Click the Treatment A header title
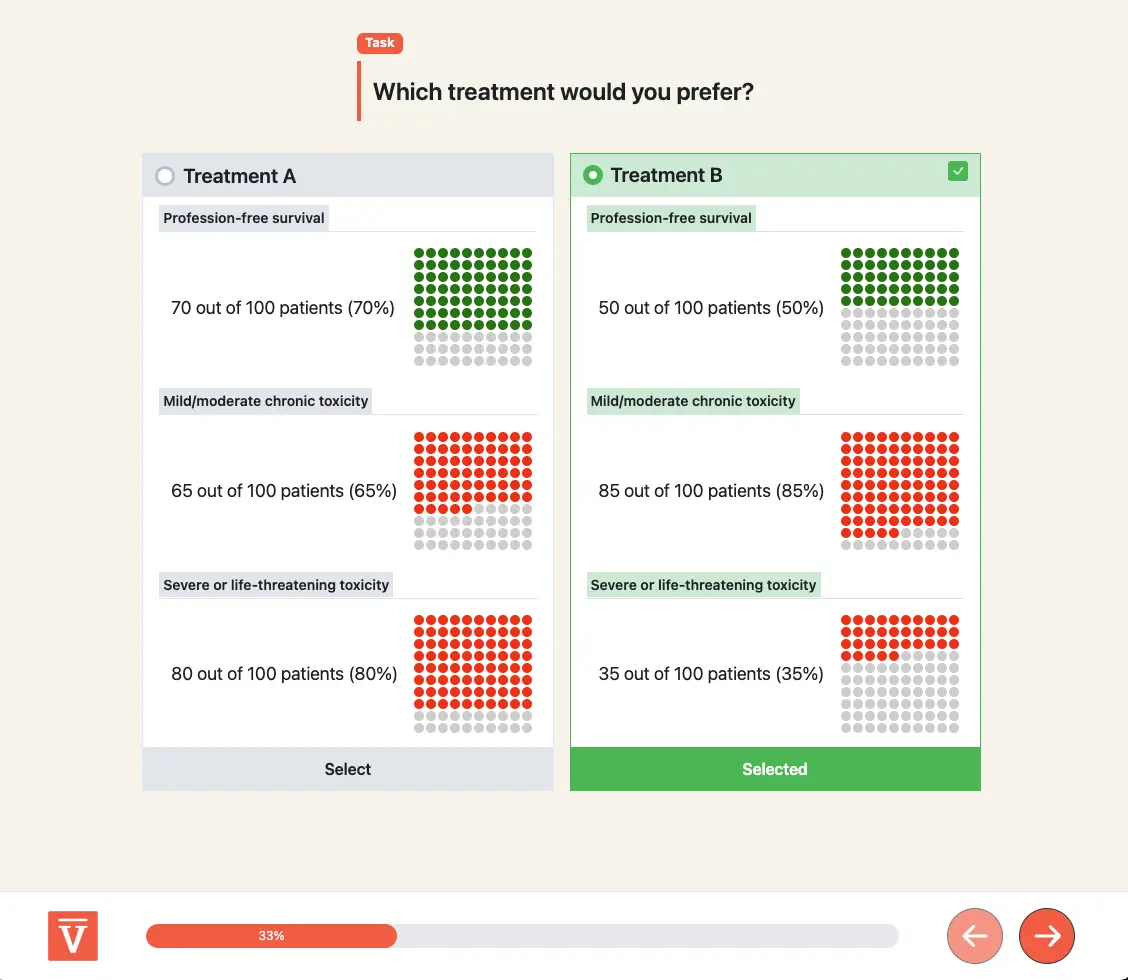 coord(240,176)
